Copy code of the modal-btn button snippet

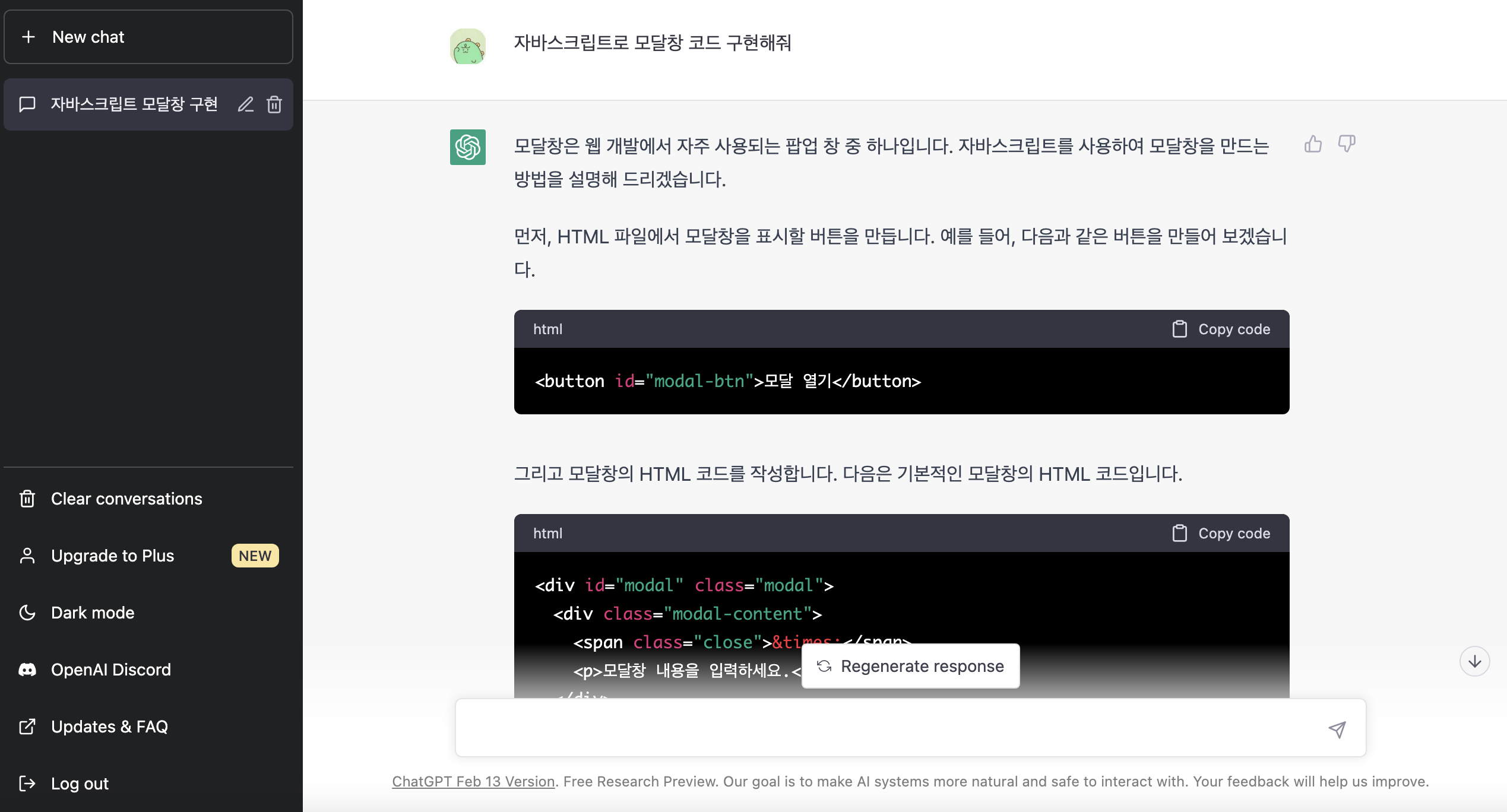point(1221,329)
